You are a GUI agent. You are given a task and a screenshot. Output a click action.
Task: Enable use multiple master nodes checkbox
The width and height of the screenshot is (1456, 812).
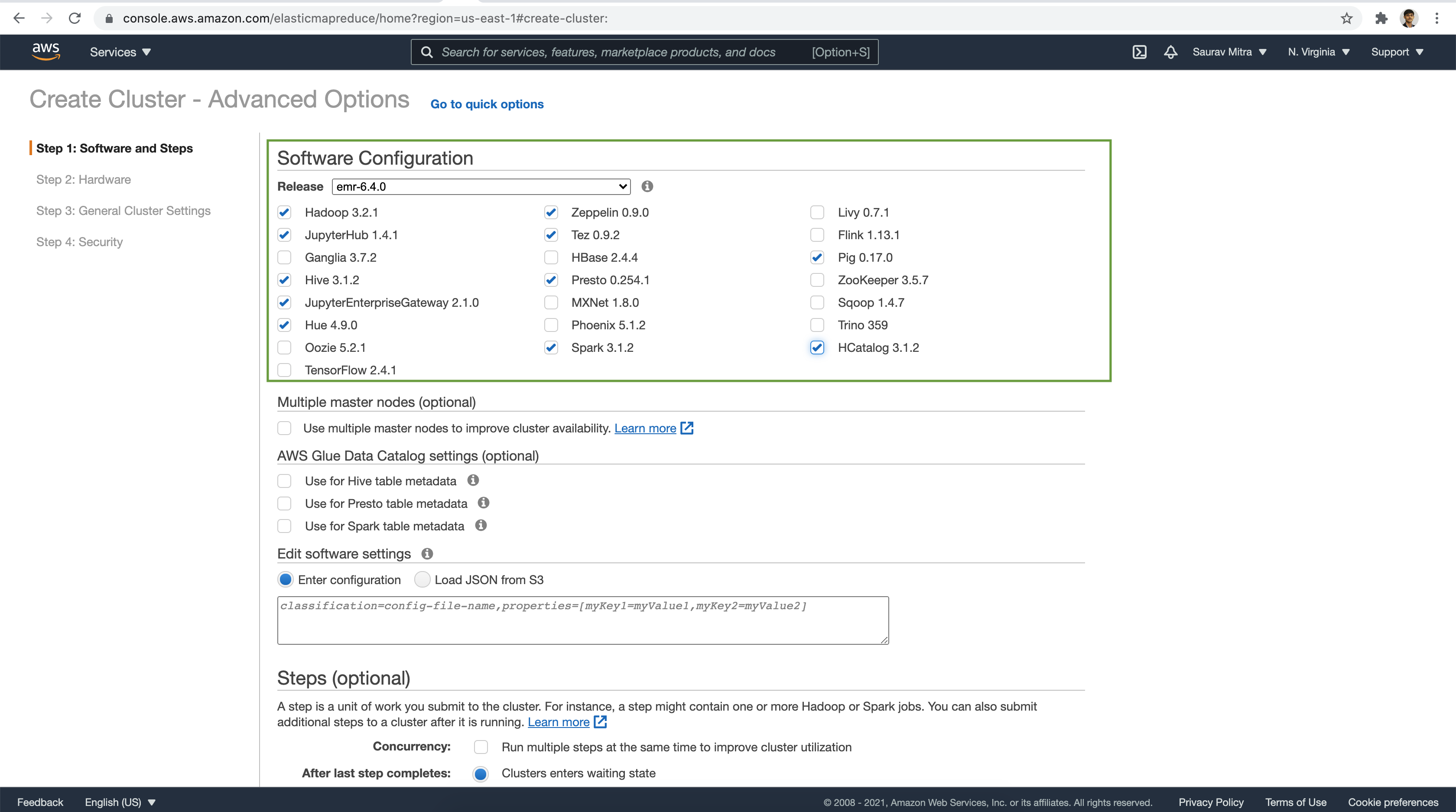point(284,429)
